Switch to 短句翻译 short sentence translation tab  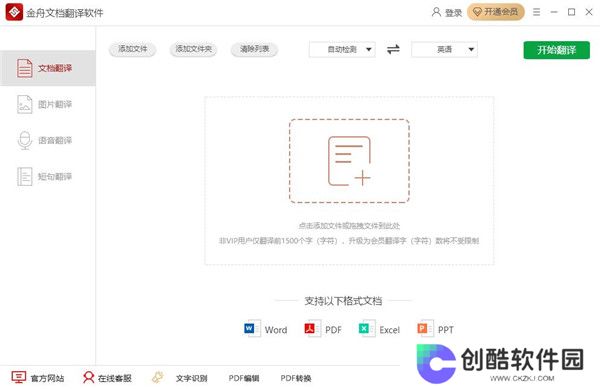(x=48, y=176)
